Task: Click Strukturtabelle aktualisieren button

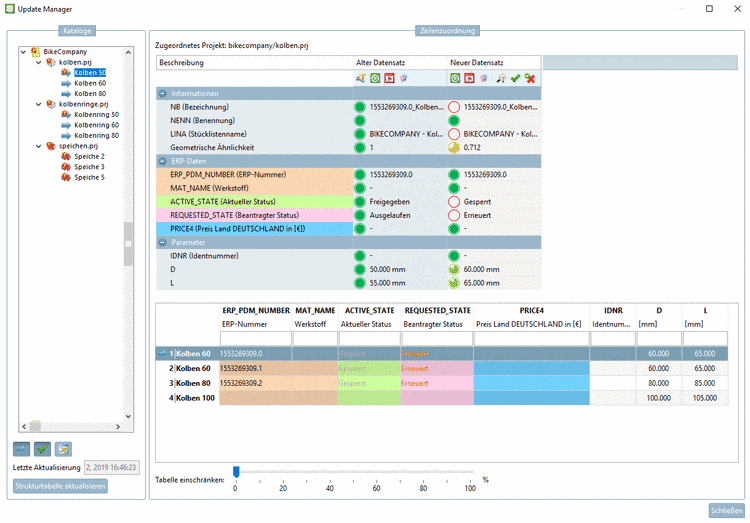Action: 60,486
